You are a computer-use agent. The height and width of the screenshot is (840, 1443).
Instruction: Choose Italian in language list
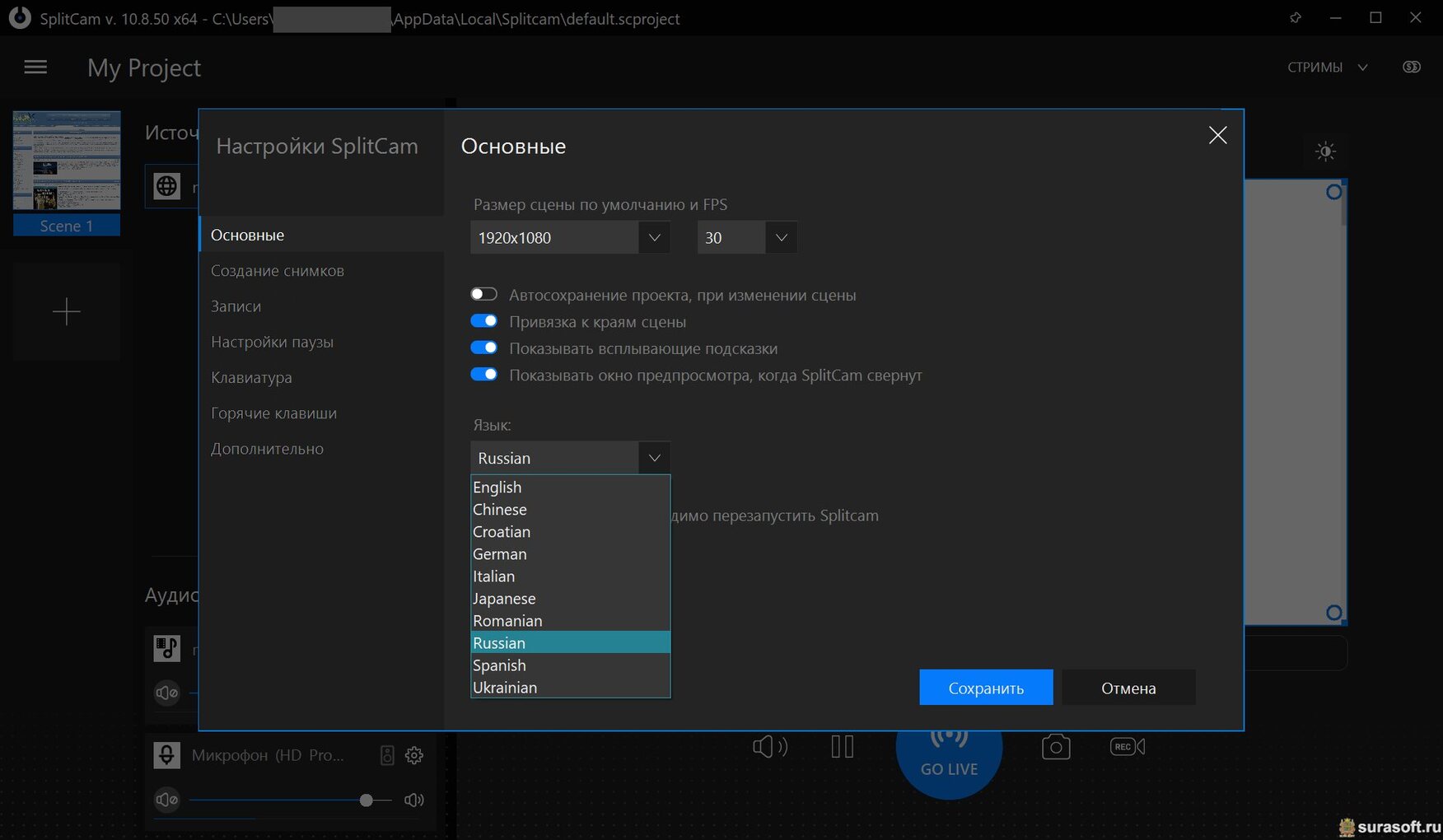(570, 576)
